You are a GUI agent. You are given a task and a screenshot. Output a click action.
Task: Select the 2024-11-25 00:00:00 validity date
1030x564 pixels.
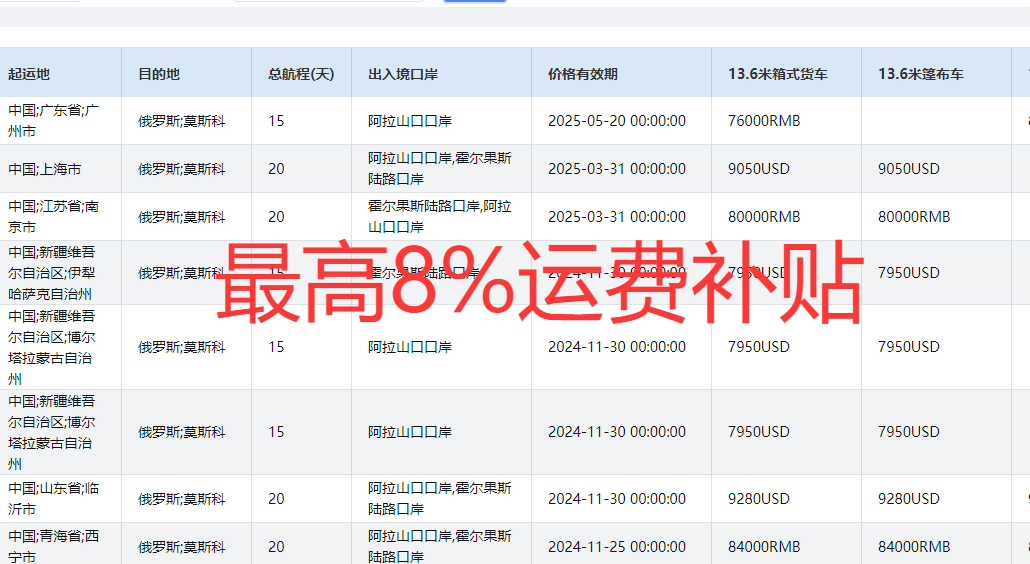617,547
